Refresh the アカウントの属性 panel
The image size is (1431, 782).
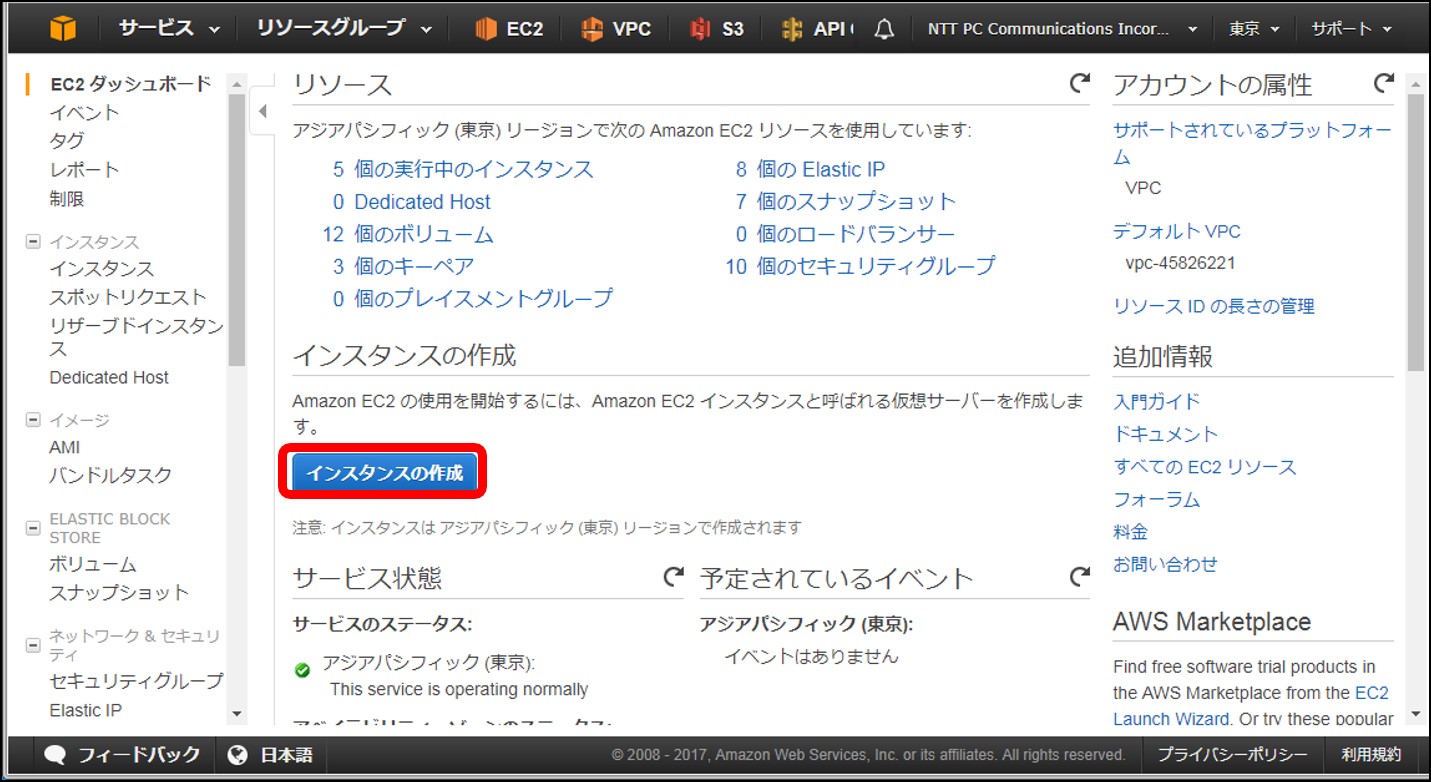1383,83
